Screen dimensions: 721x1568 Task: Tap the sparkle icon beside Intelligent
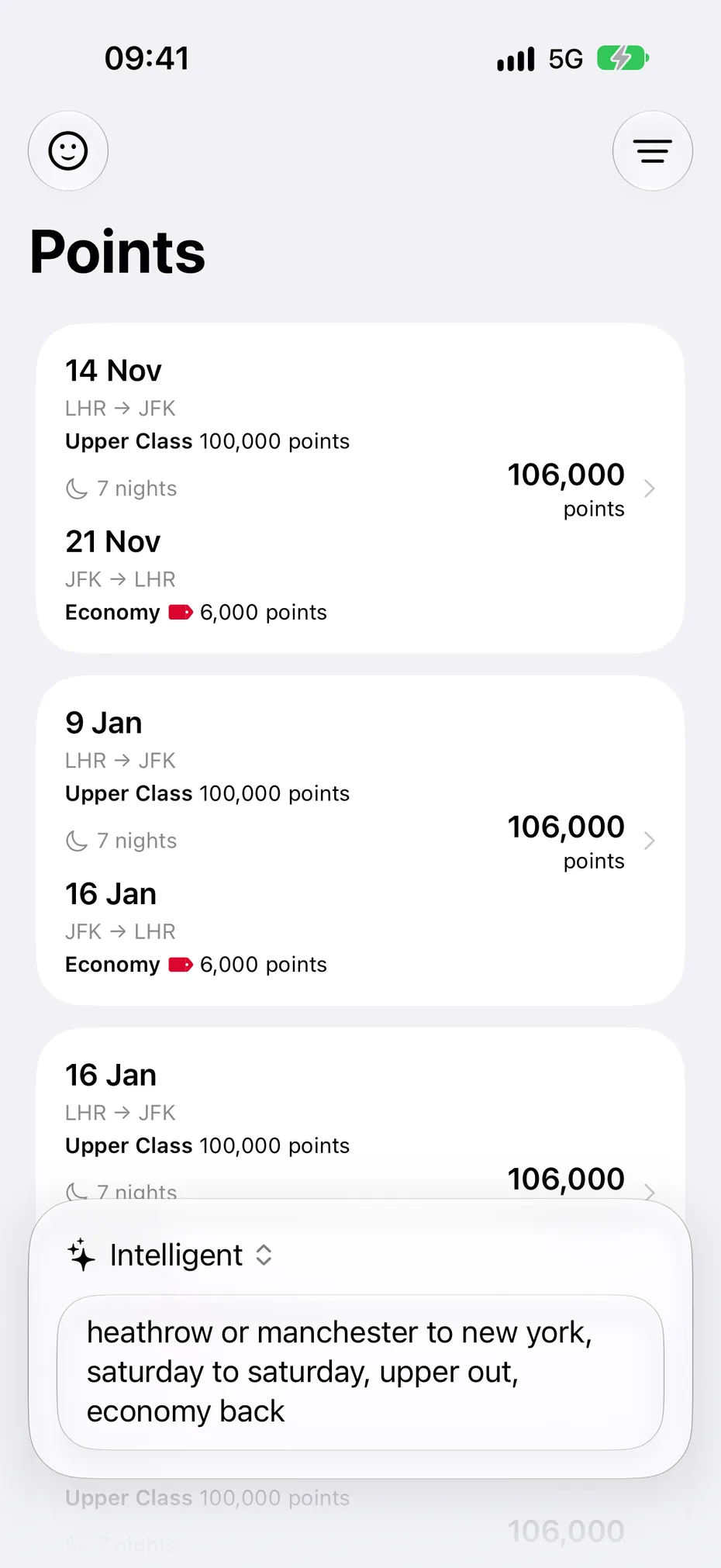click(x=81, y=1255)
